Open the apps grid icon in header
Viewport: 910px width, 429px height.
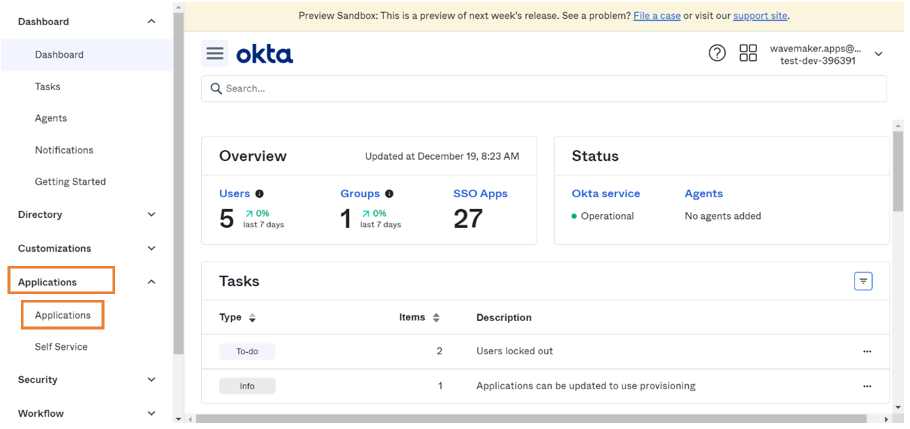click(748, 54)
